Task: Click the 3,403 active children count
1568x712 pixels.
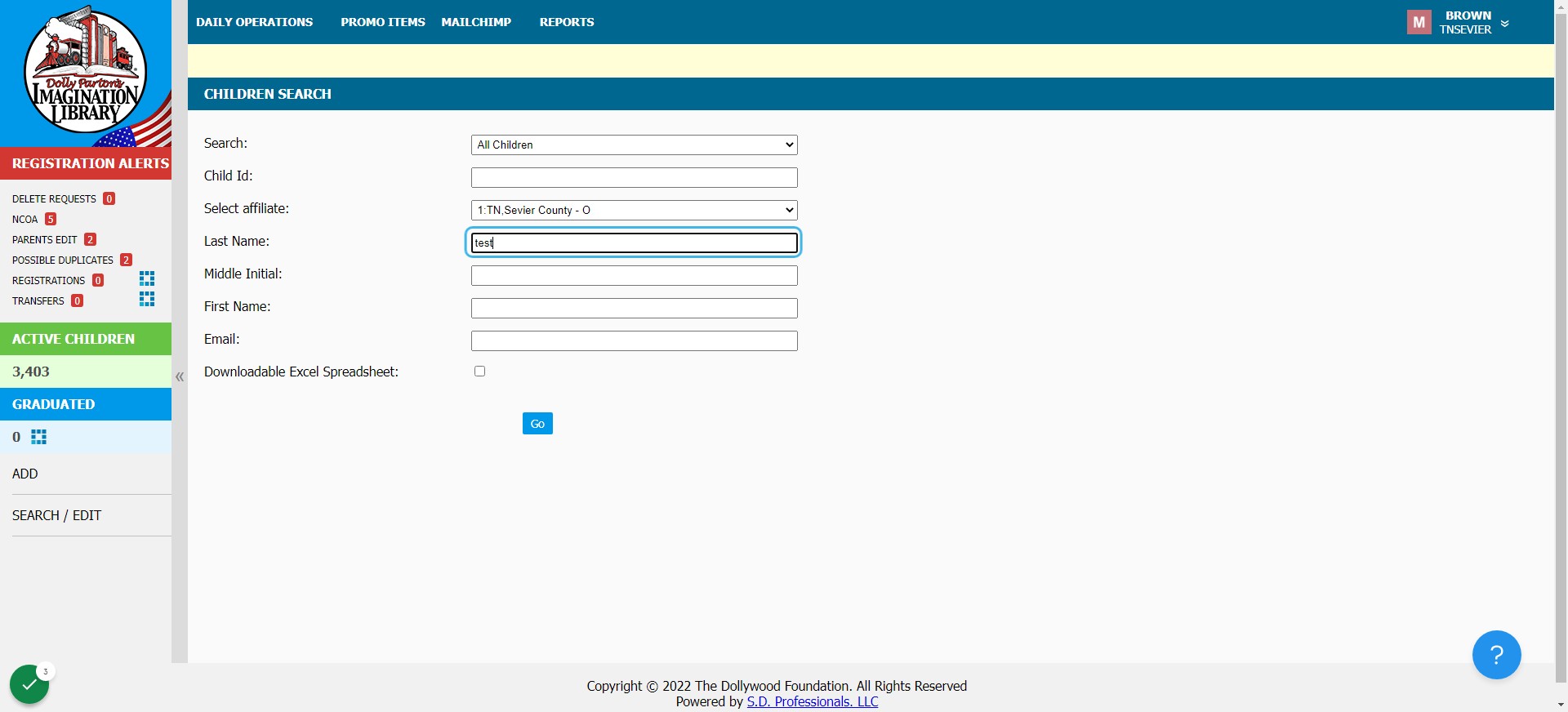Action: 31,372
